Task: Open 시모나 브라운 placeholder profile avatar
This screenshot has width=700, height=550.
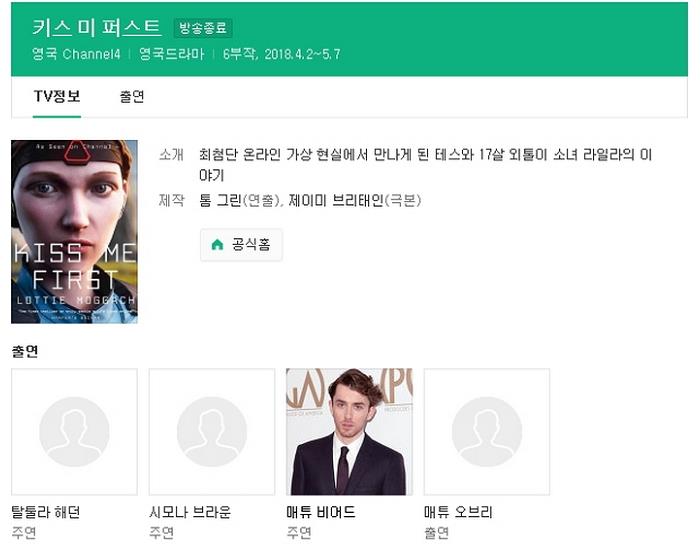Action: coord(212,431)
